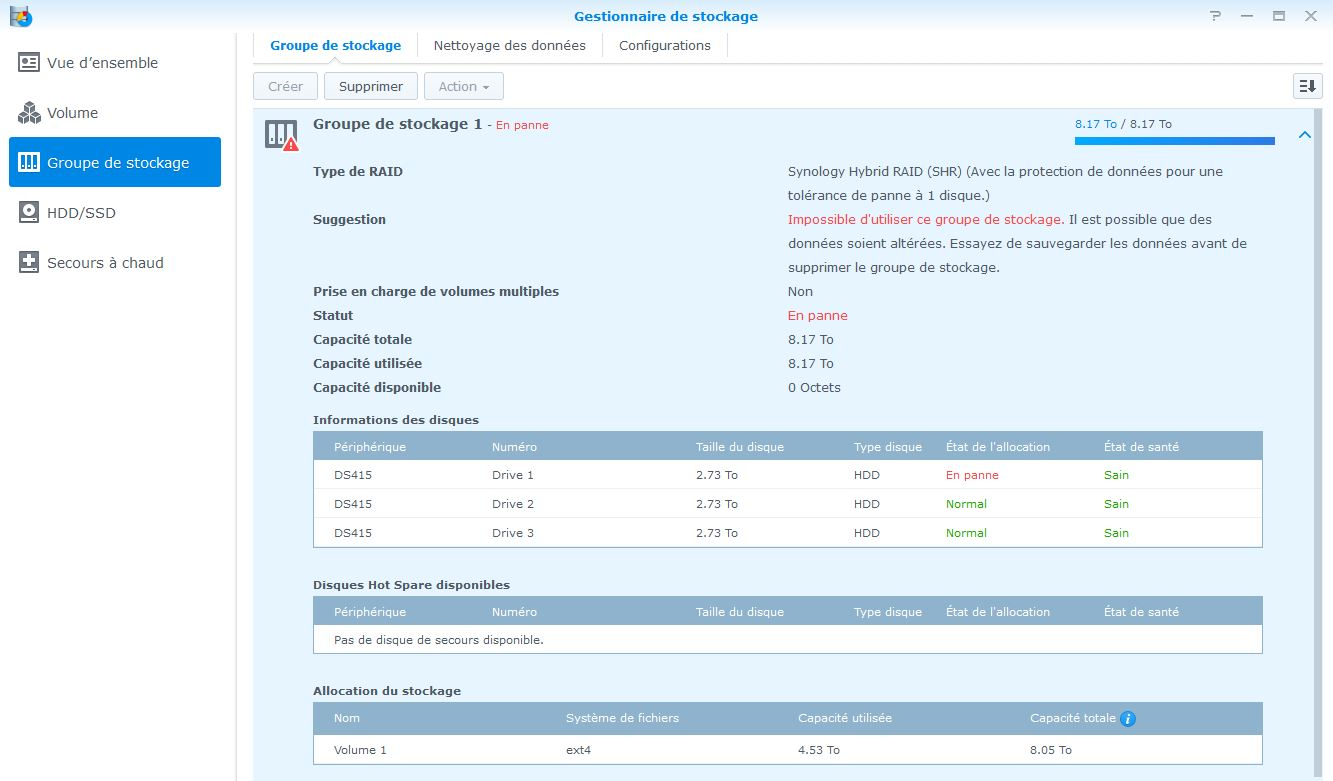The image size is (1333, 781).
Task: Click the sort order icon at top right
Action: tap(1307, 86)
